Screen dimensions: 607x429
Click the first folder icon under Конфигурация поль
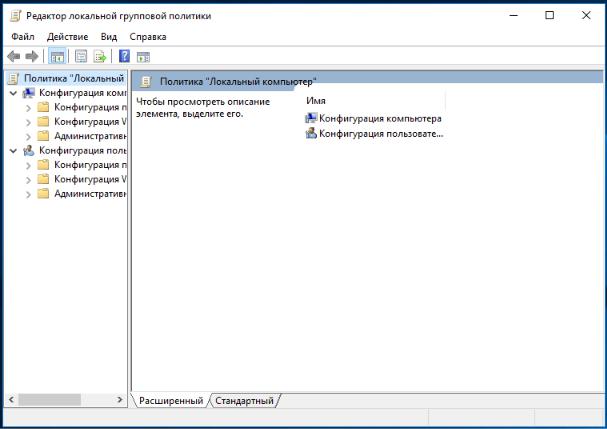click(x=43, y=165)
